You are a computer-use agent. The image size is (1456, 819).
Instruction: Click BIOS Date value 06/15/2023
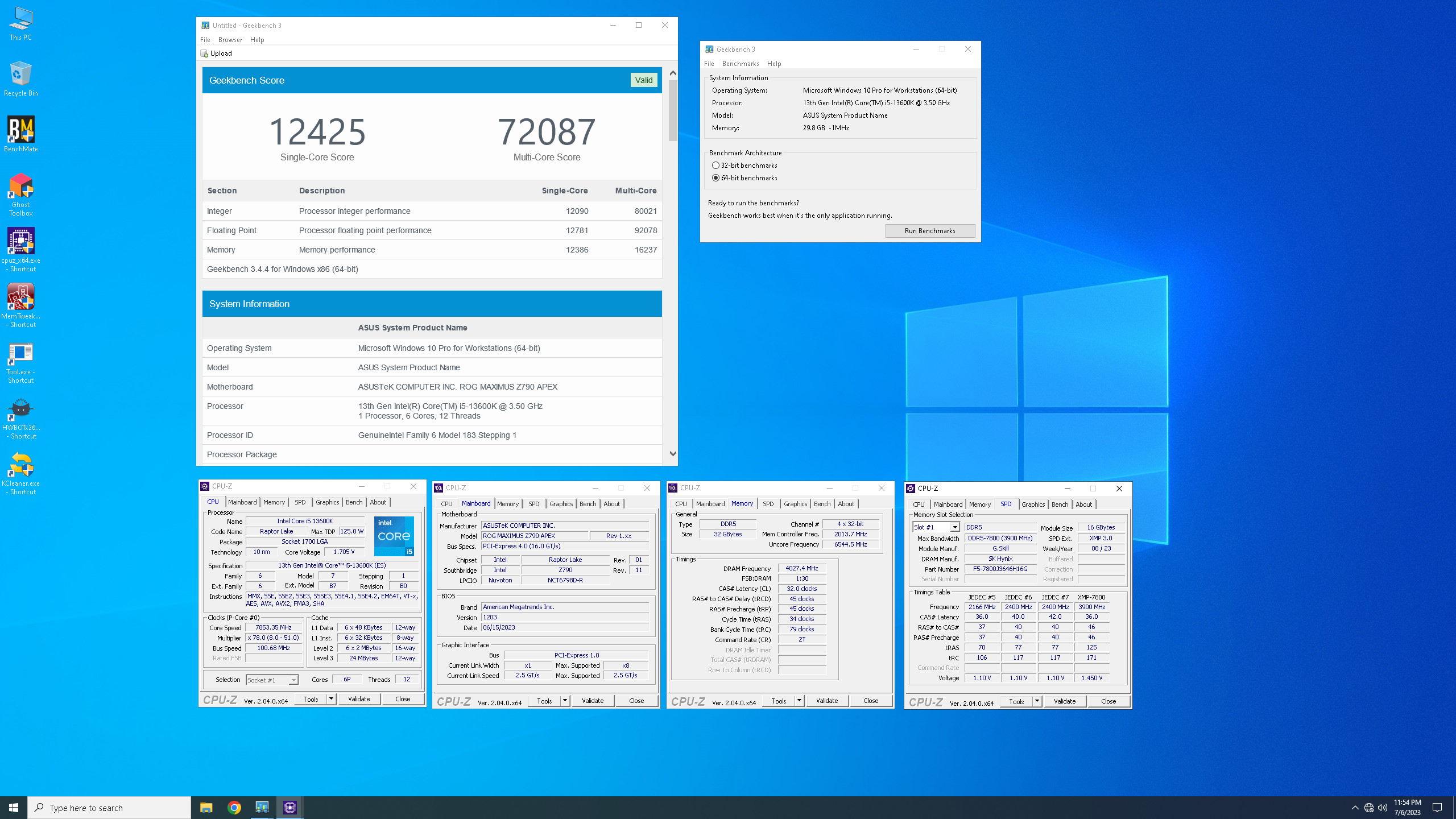[565, 628]
